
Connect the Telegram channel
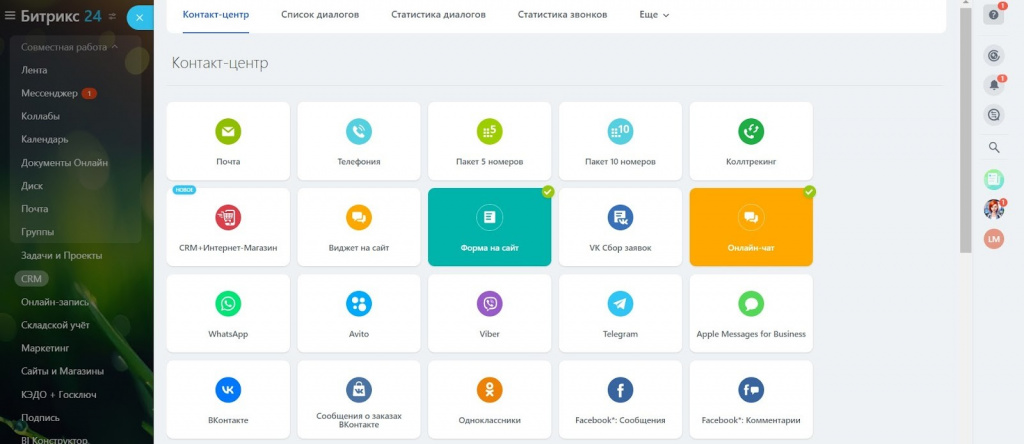(620, 313)
